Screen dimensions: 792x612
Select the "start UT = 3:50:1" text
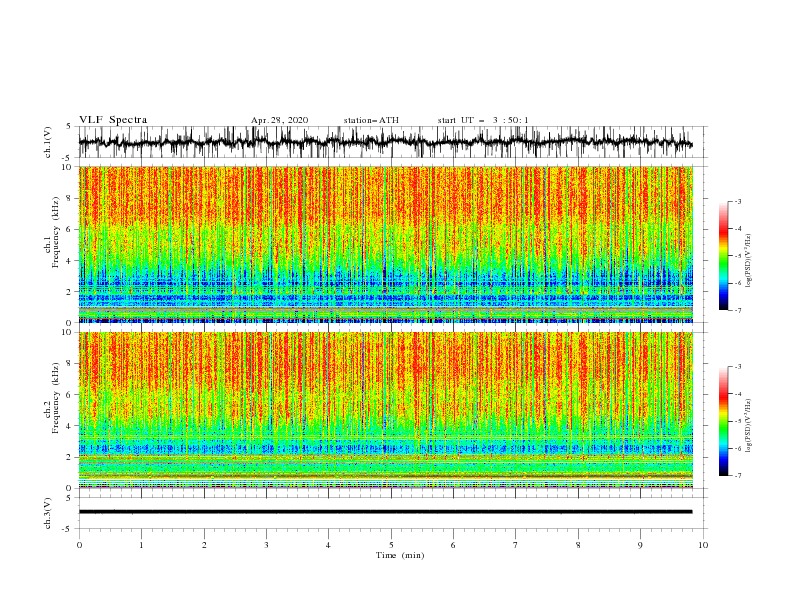tap(483, 120)
